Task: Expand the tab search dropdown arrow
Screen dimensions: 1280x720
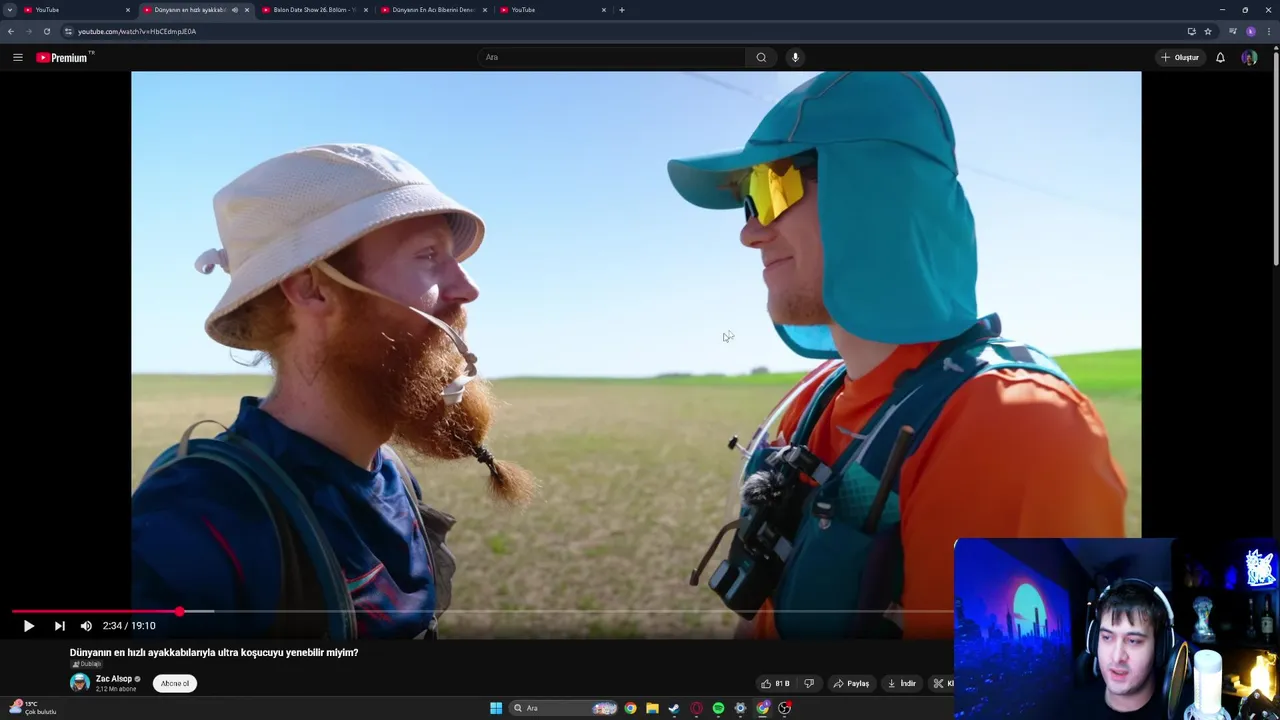Action: (10, 10)
